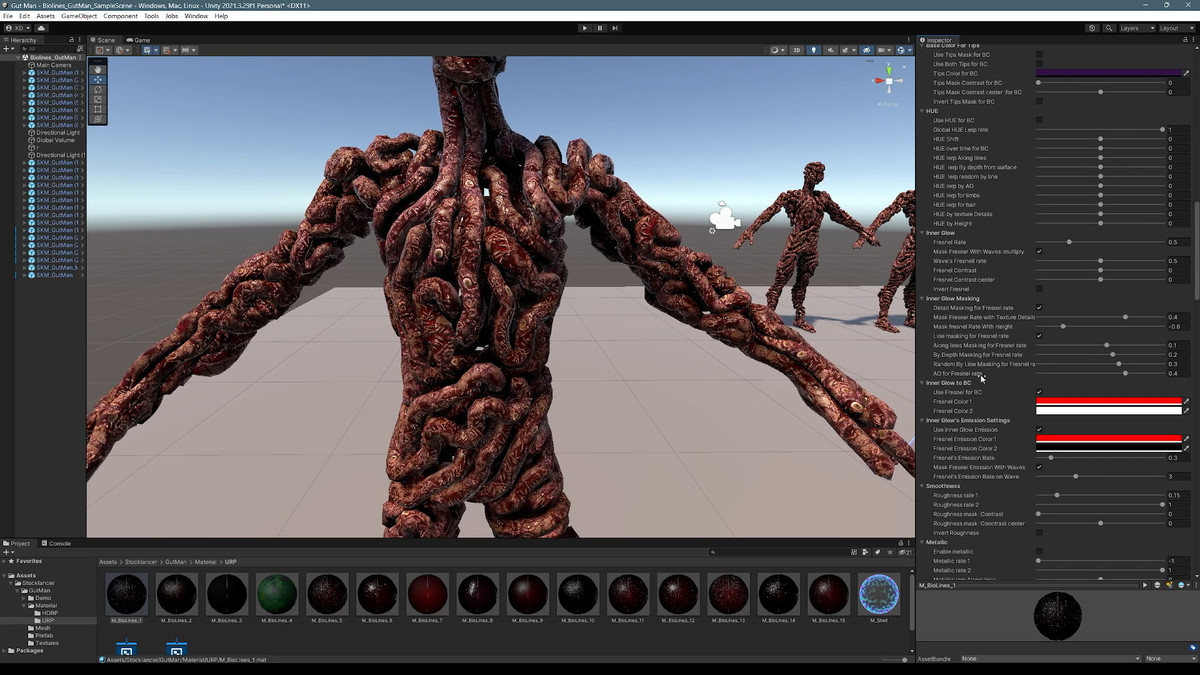Click the 2D view mode button
The width and height of the screenshot is (1200, 675).
pyautogui.click(x=796, y=50)
